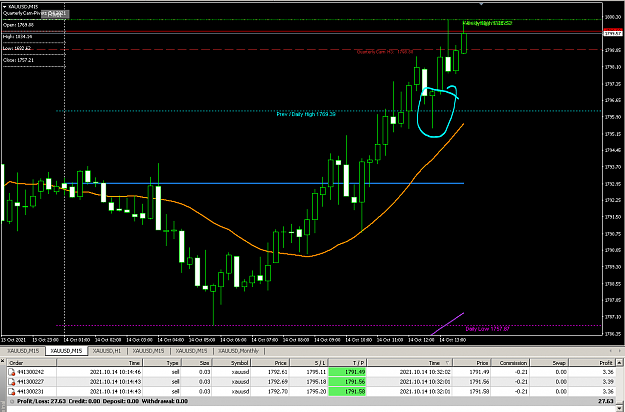The image size is (625, 412).
Task: Sort by the Symbol column header
Action: (231, 363)
